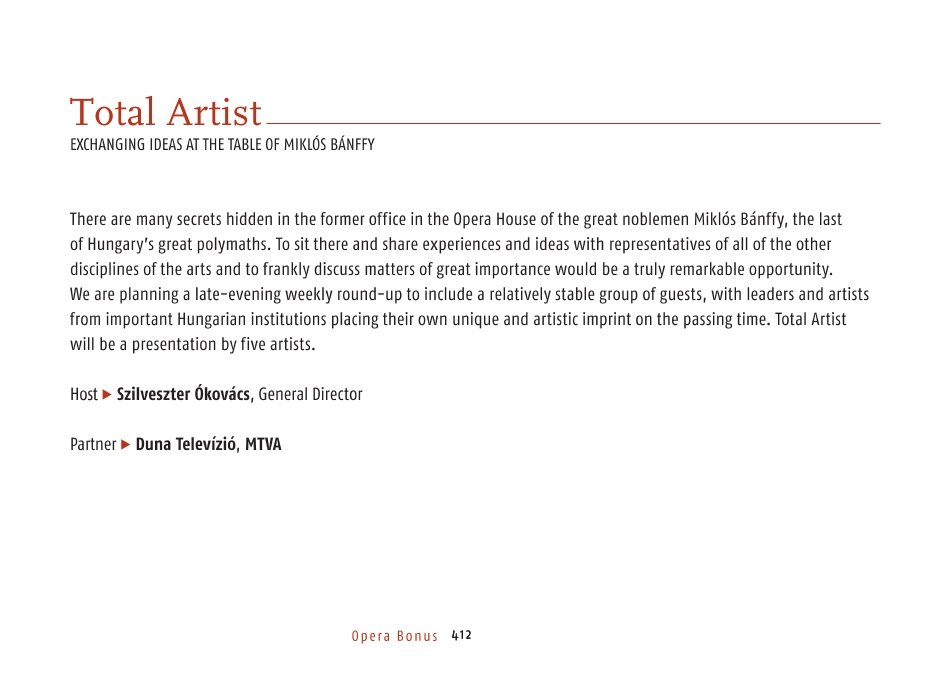Image resolution: width=944 pixels, height=679 pixels.
Task: Click the Total Artist heading
Action: (166, 112)
